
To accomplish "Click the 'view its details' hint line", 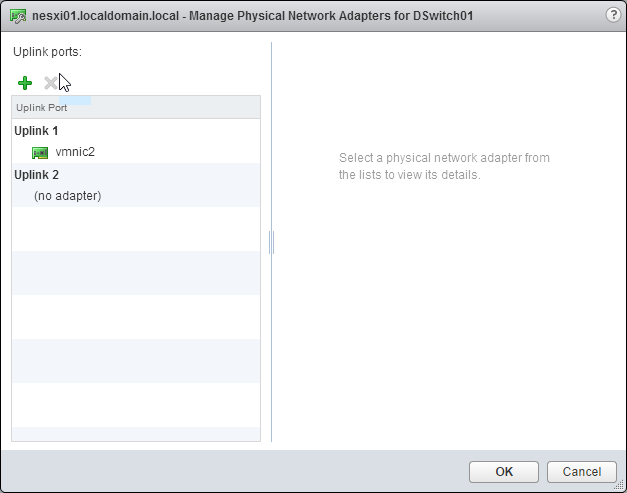I will (409, 175).
